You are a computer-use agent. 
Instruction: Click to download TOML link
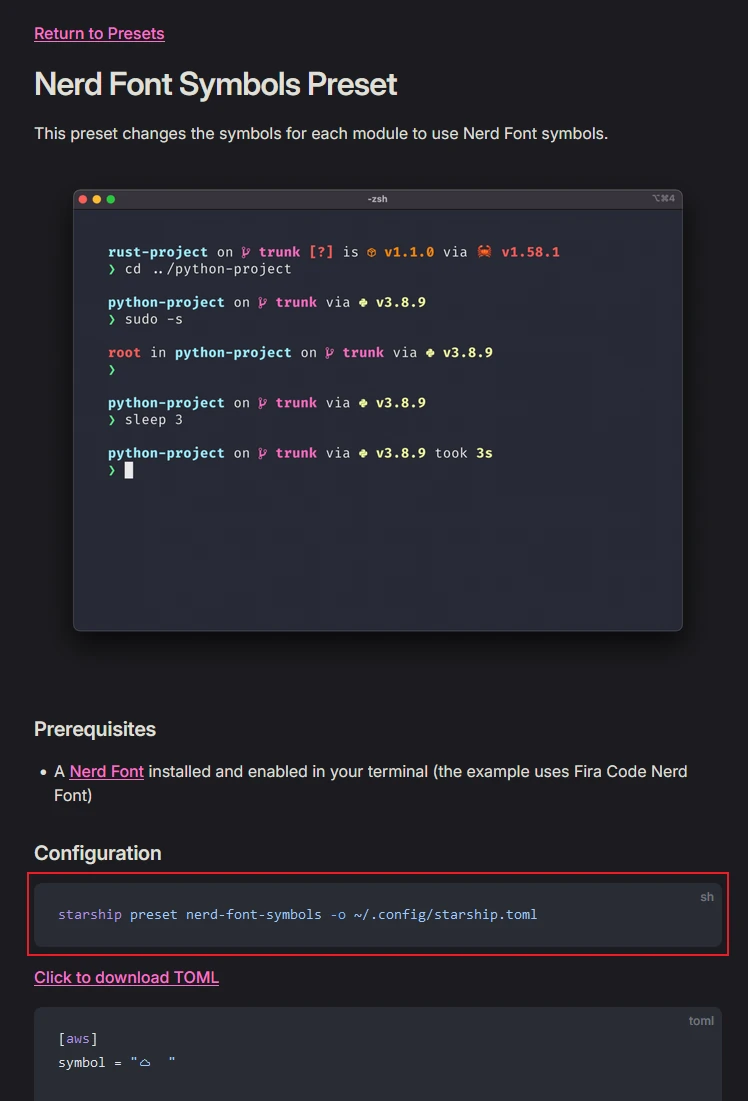pyautogui.click(x=126, y=977)
